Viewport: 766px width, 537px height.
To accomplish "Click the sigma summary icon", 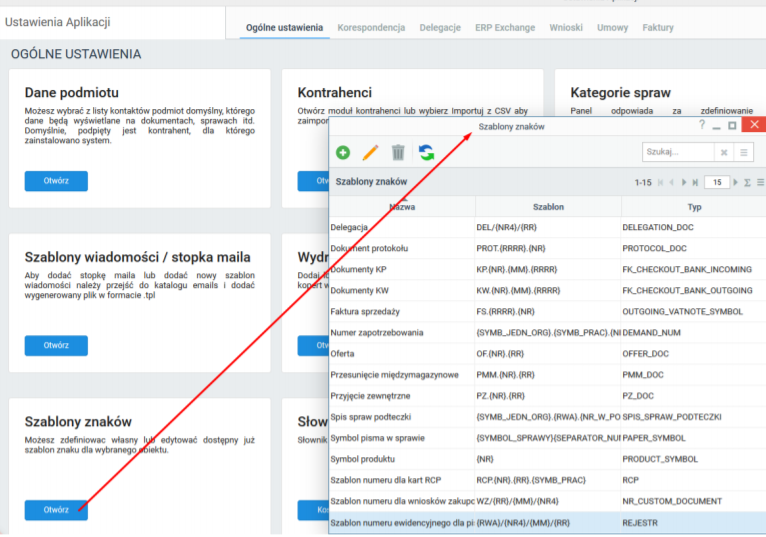I will [x=747, y=182].
